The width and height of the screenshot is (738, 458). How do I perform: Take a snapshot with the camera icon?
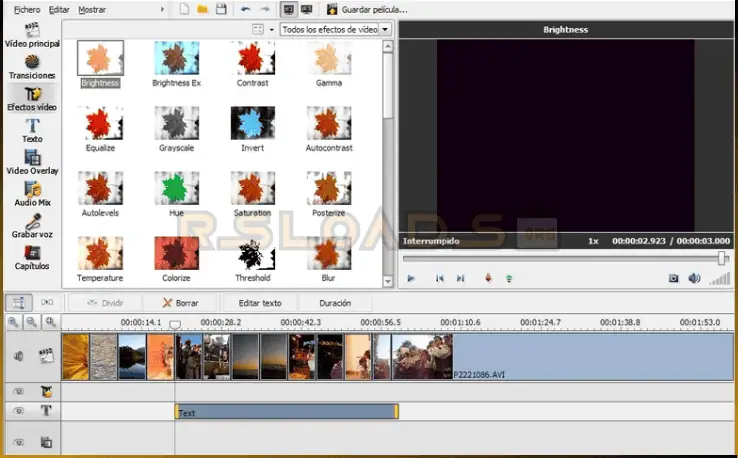coord(673,278)
